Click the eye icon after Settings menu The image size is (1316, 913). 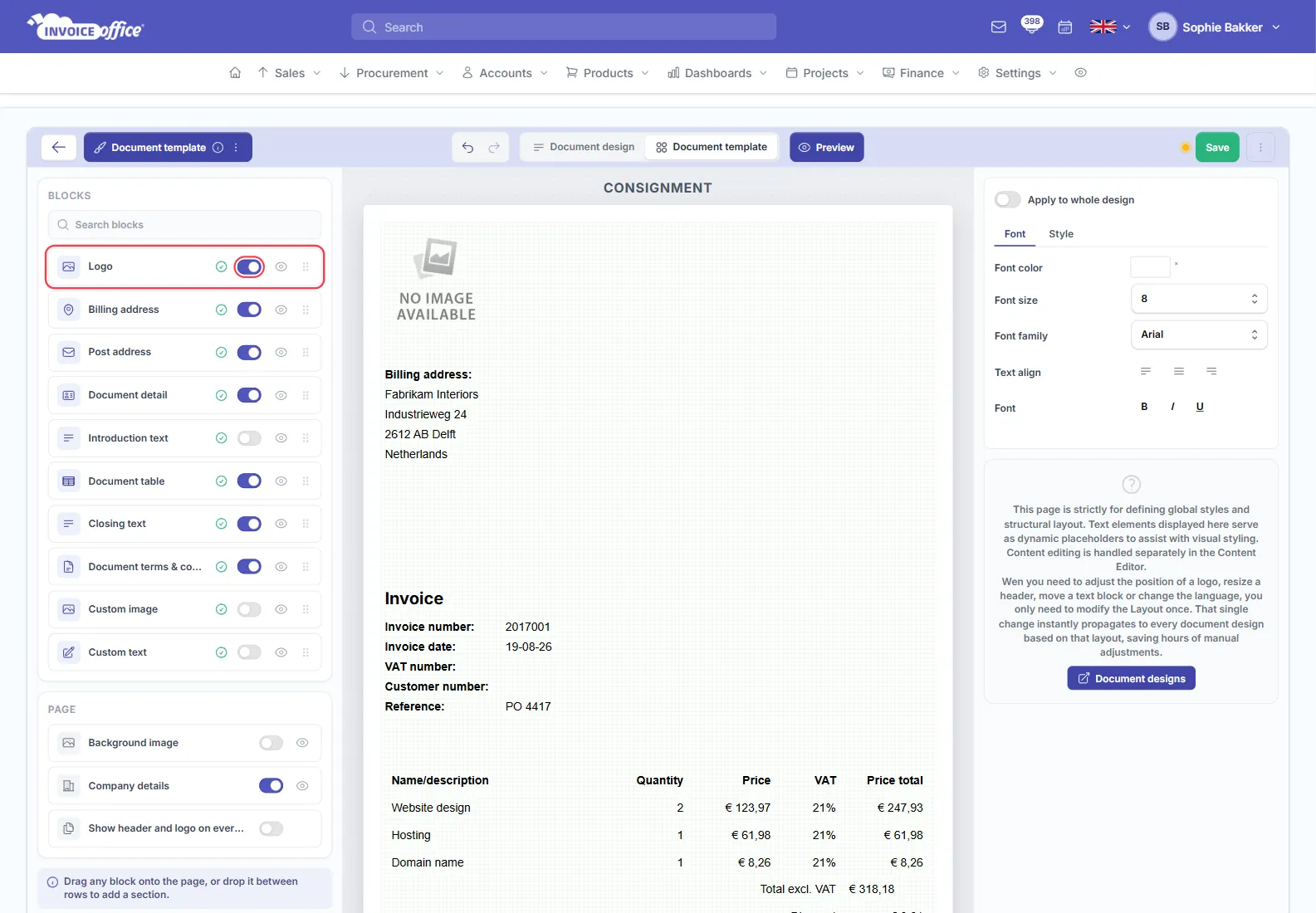pyautogui.click(x=1080, y=73)
